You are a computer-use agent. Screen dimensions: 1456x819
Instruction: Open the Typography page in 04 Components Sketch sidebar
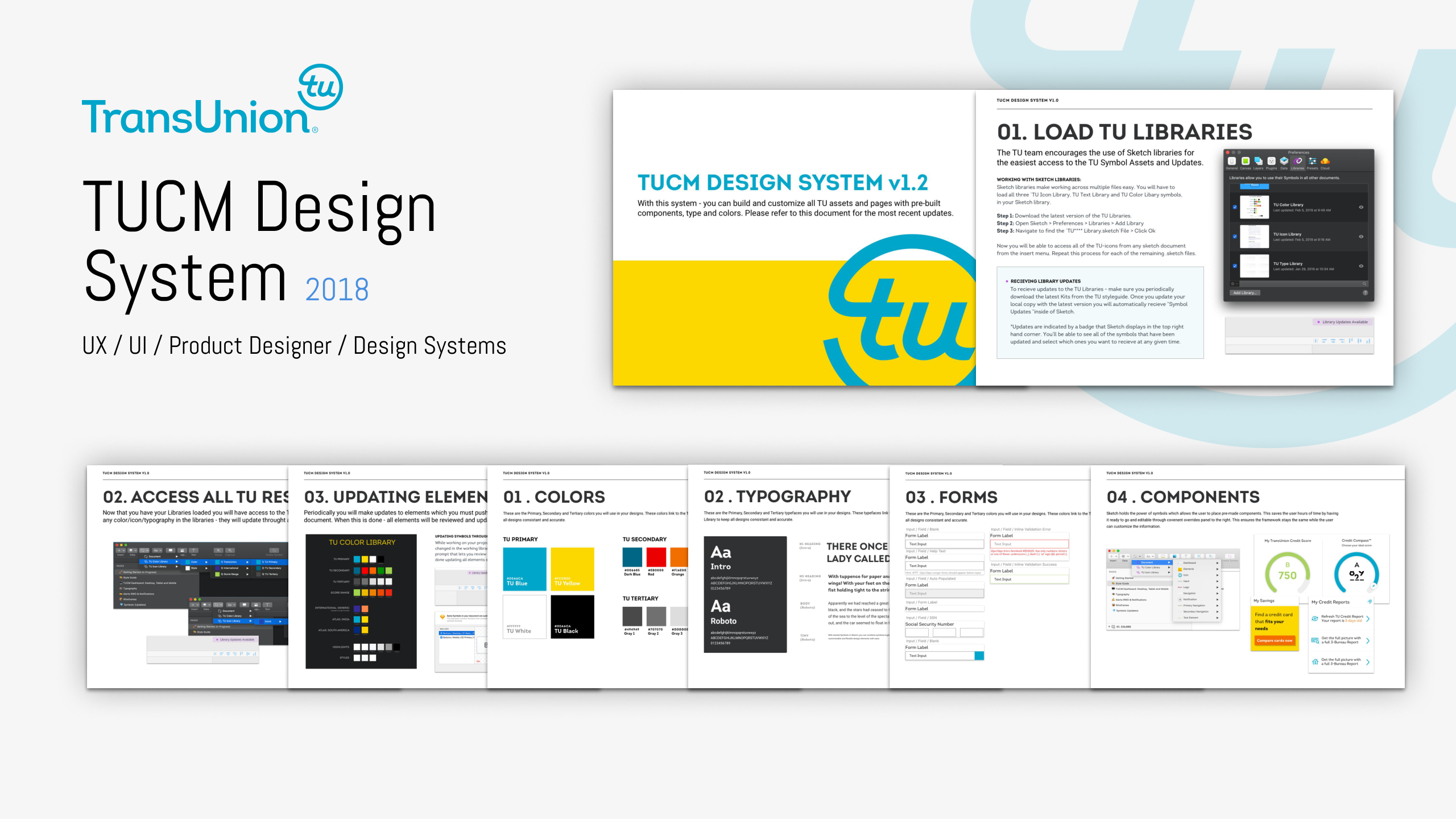(1120, 594)
